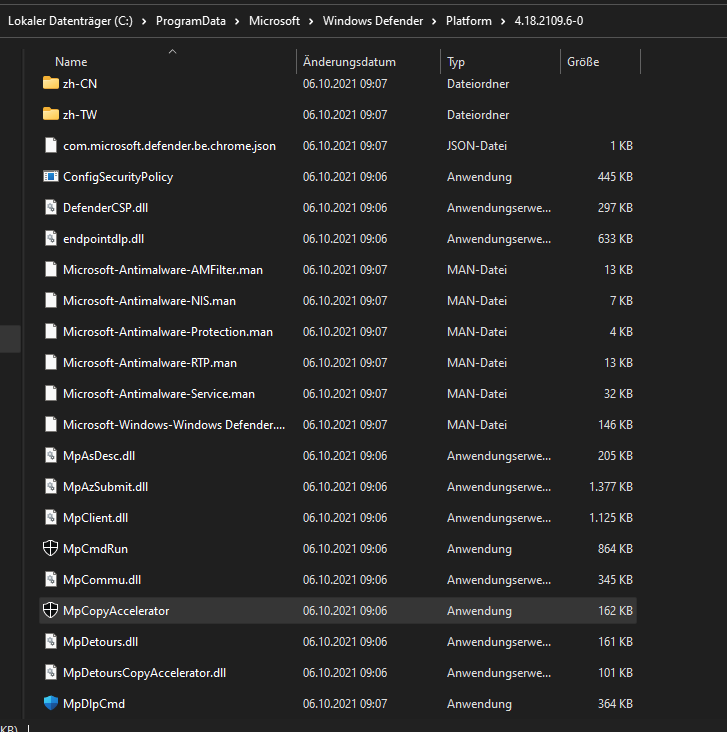Sort by the Name column header
Image resolution: width=727 pixels, height=732 pixels.
[71, 62]
